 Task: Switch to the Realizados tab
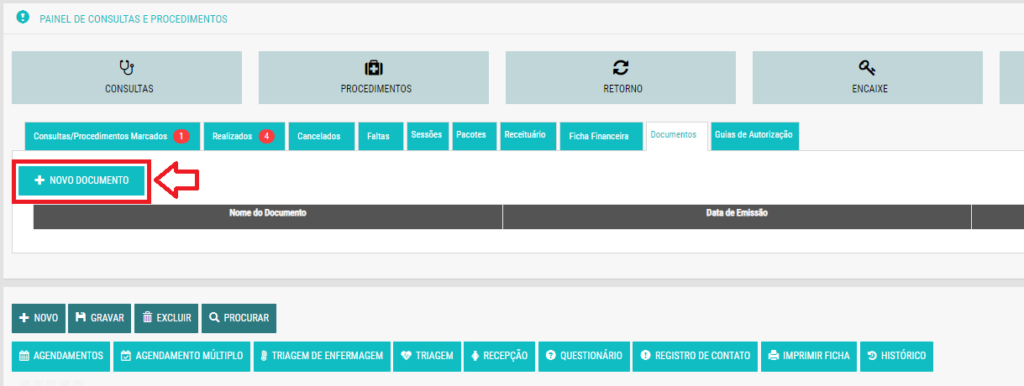244,137
